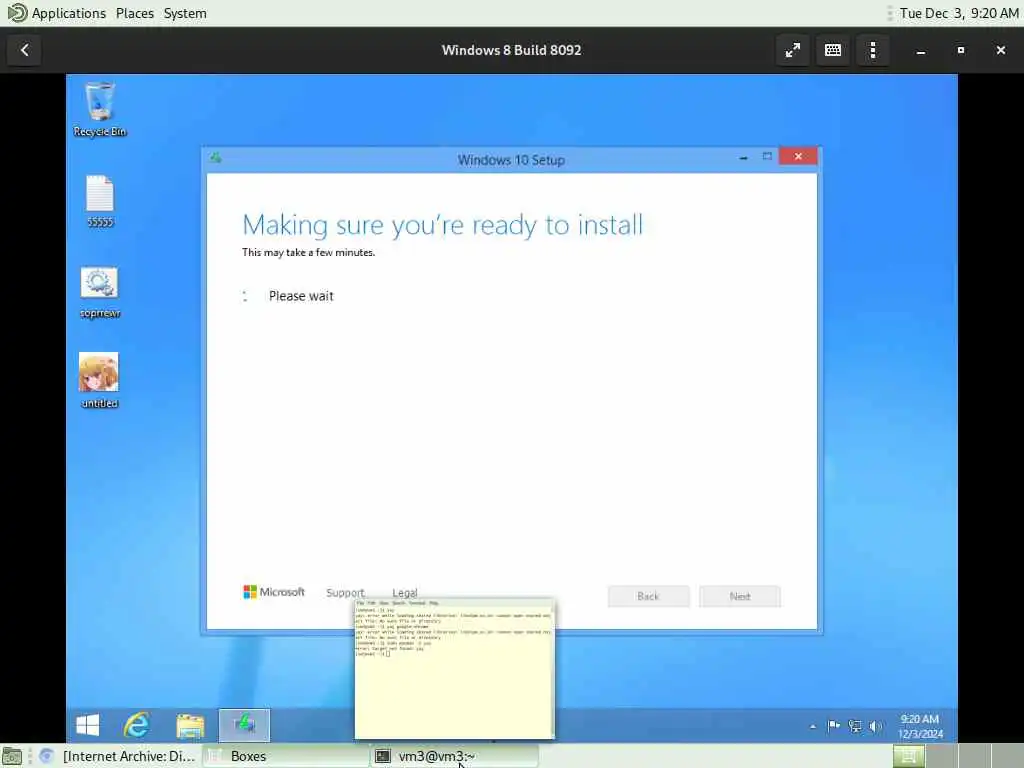Open the Boxes three-dot menu

[x=872, y=50]
